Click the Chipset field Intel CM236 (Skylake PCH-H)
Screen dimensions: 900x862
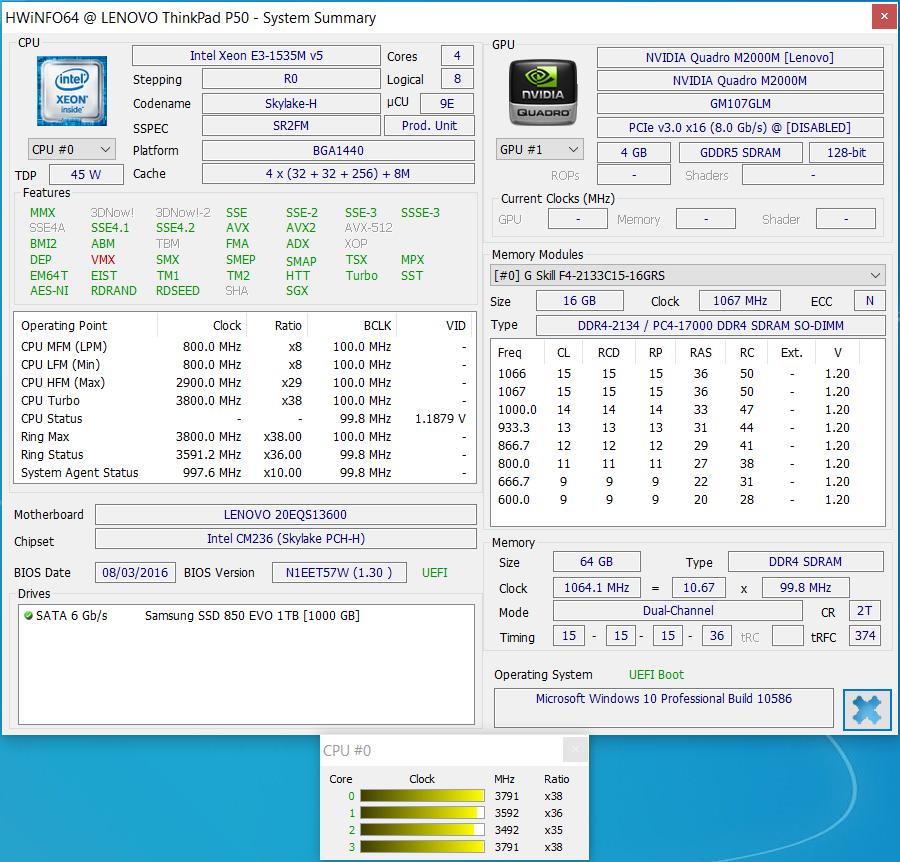pyautogui.click(x=285, y=538)
